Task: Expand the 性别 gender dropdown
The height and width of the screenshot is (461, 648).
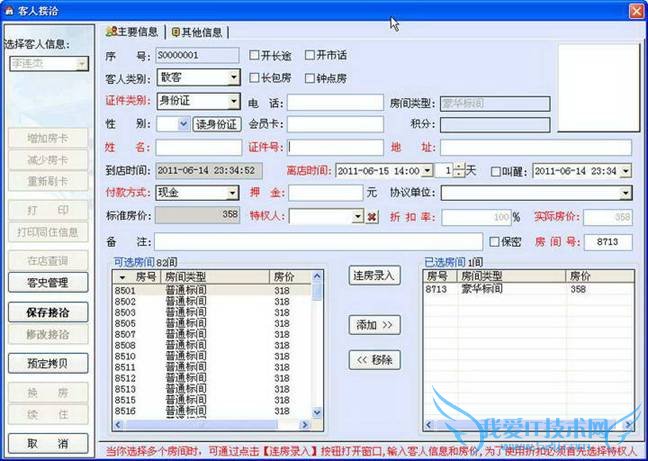Action: point(183,124)
